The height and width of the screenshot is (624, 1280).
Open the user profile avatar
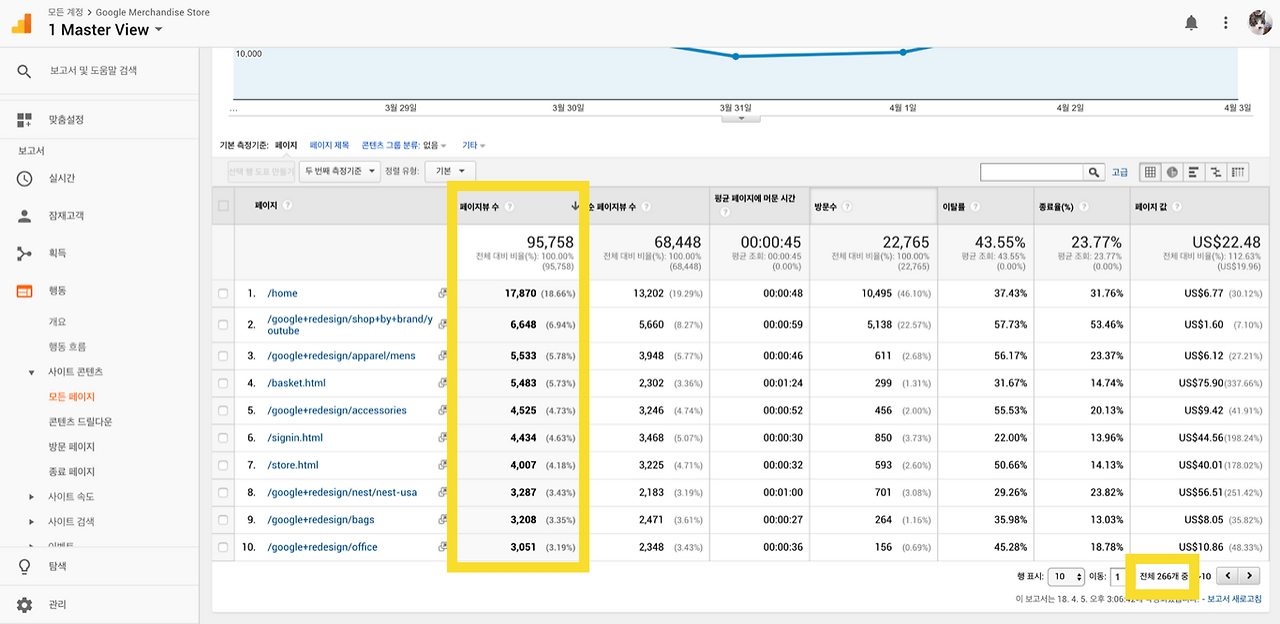tap(1260, 22)
